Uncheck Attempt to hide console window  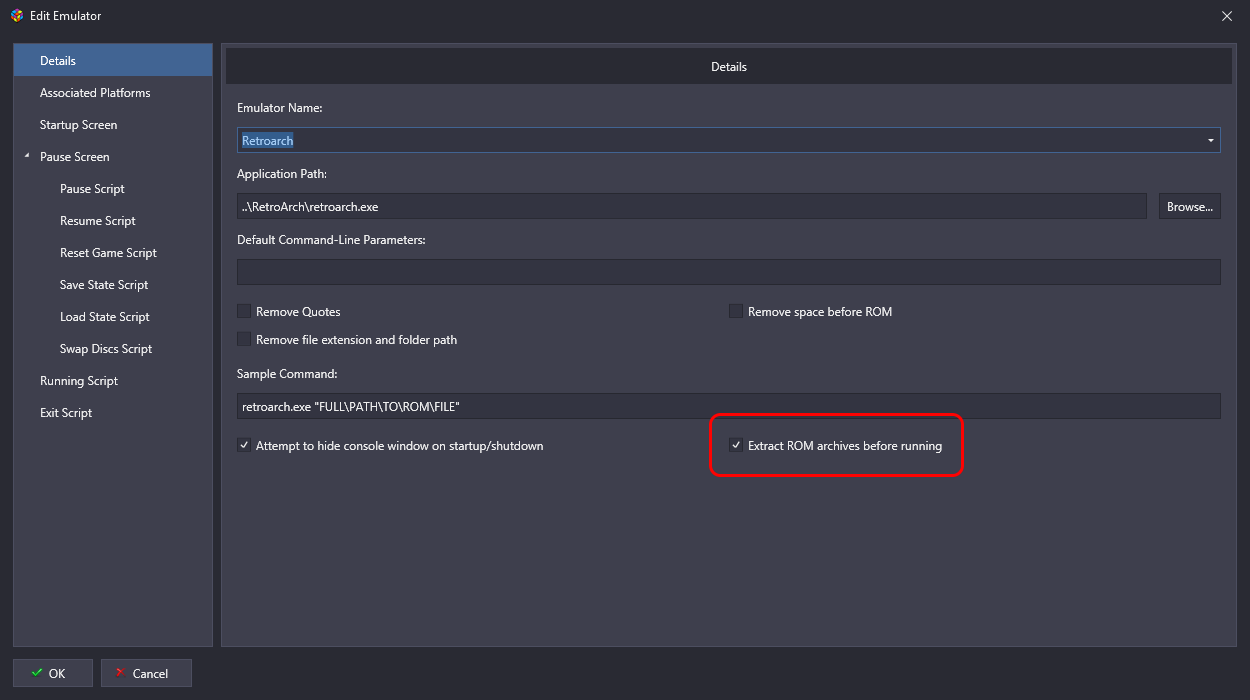click(244, 446)
